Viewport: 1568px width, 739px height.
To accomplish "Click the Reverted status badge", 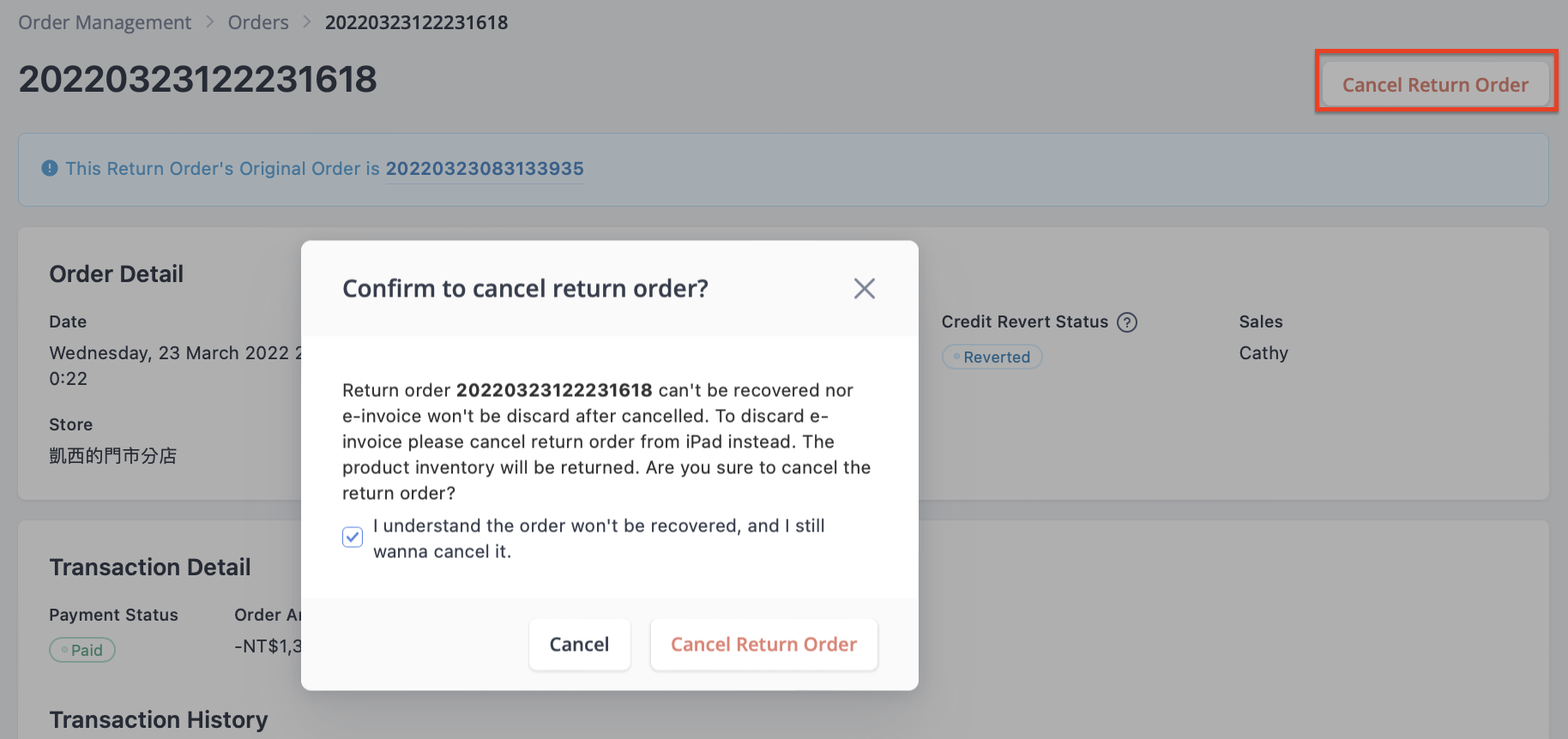I will [992, 357].
